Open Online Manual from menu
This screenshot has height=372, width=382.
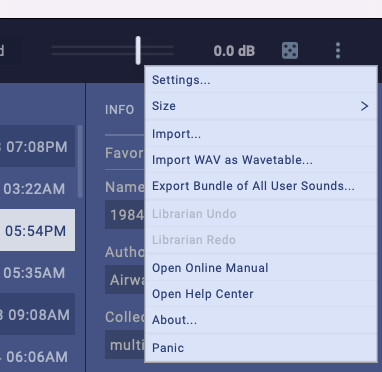(x=261, y=268)
